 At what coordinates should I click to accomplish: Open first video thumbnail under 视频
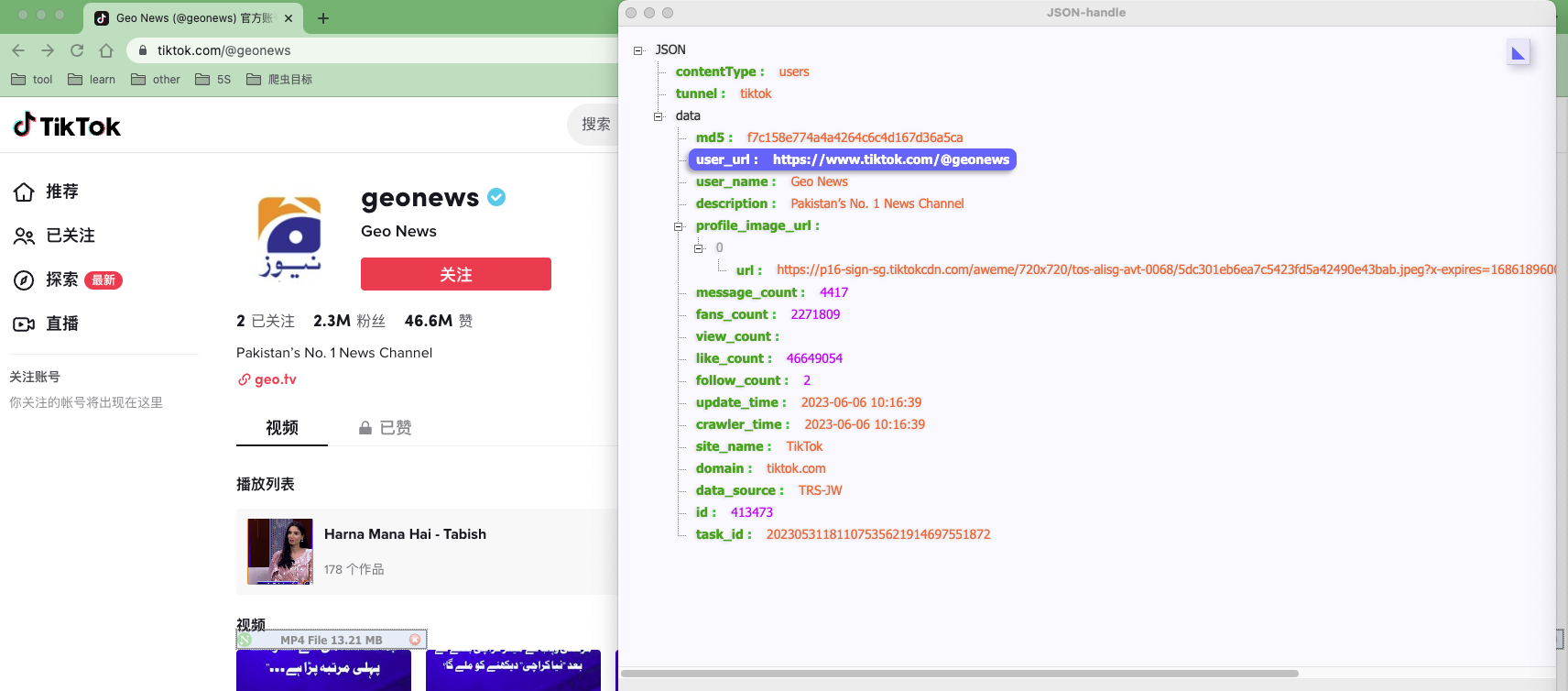click(323, 670)
